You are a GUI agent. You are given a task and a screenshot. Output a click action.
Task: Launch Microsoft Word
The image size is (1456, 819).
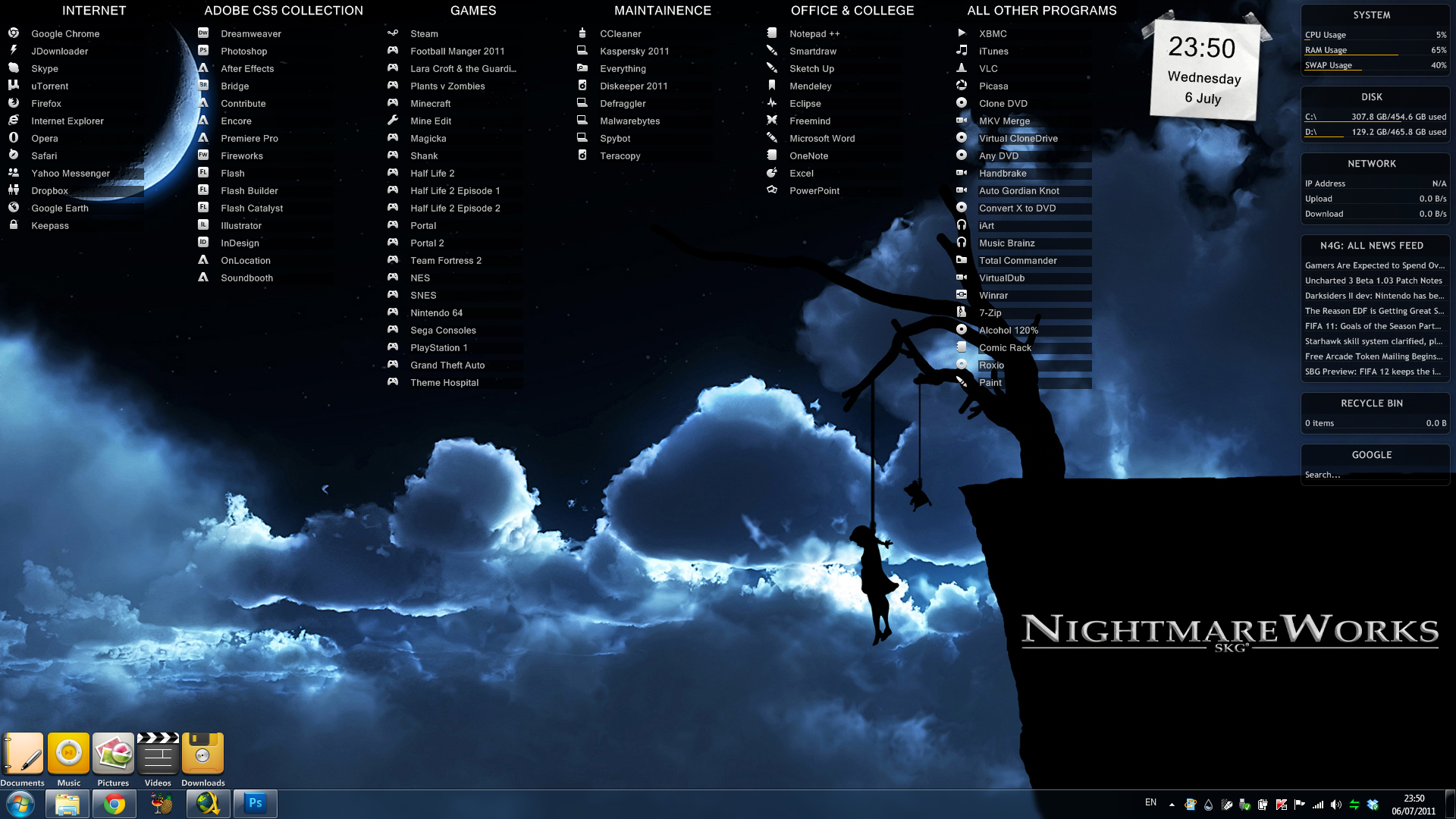pos(822,138)
